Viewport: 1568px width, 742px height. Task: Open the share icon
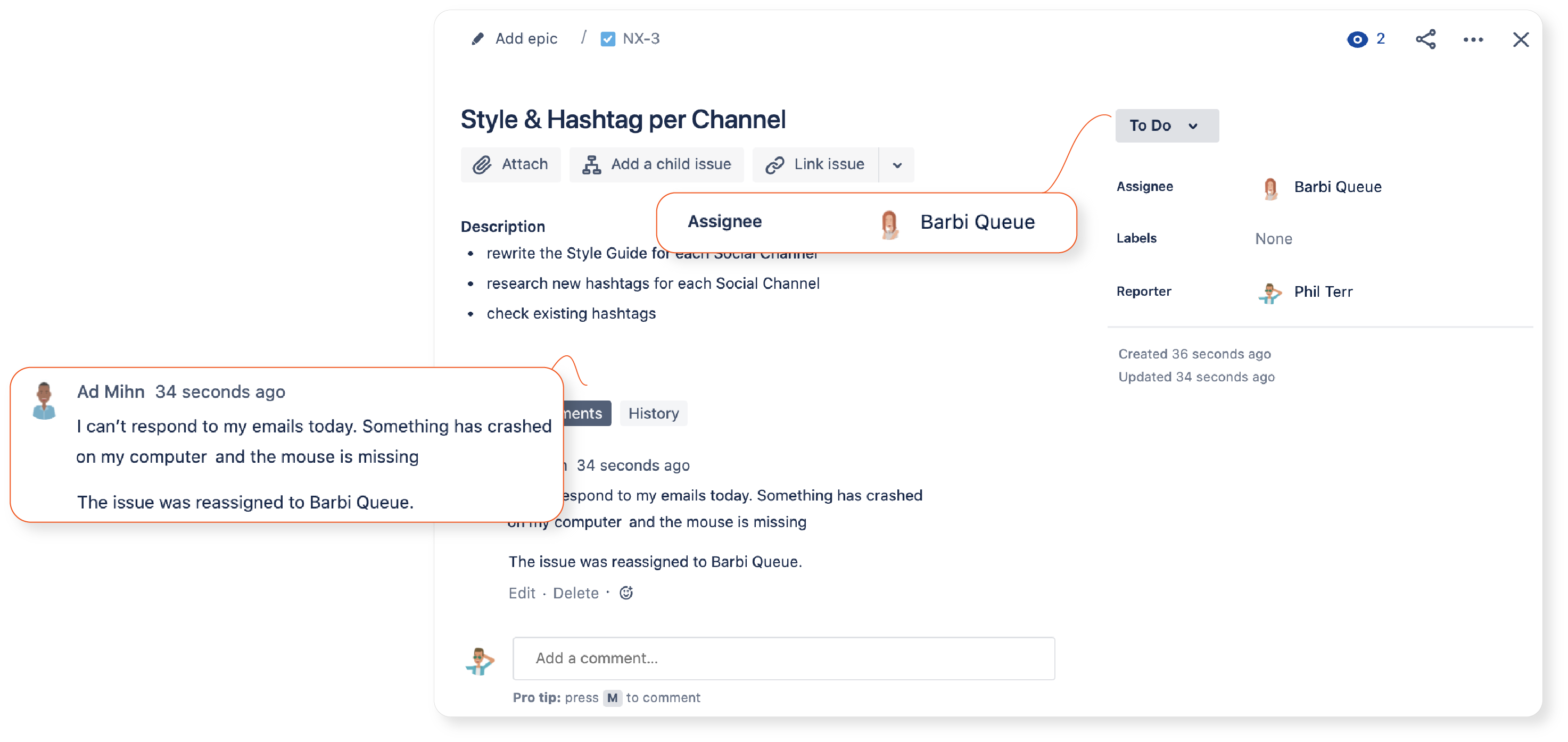[1425, 39]
